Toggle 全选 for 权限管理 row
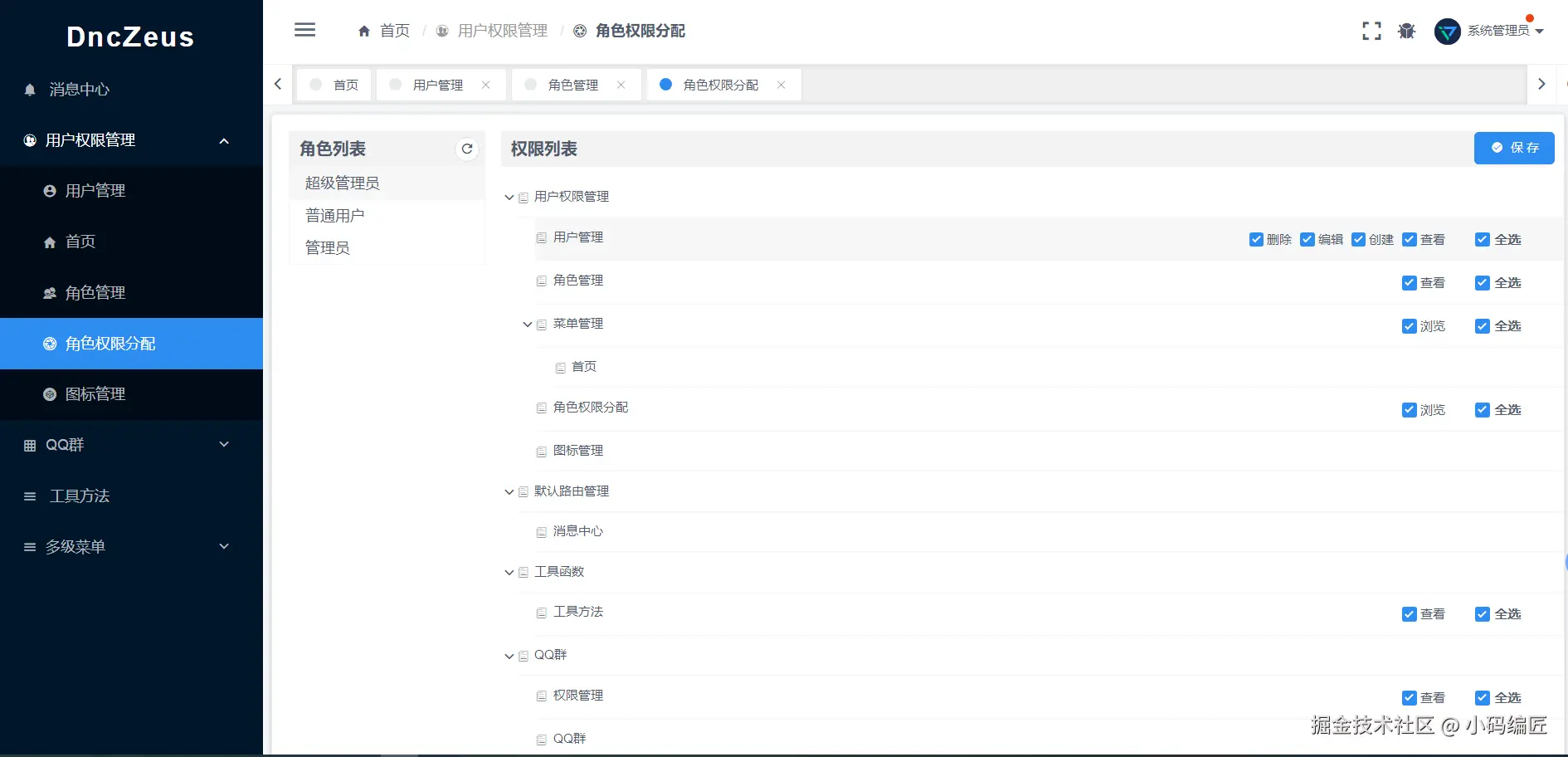1568x757 pixels. point(1482,698)
